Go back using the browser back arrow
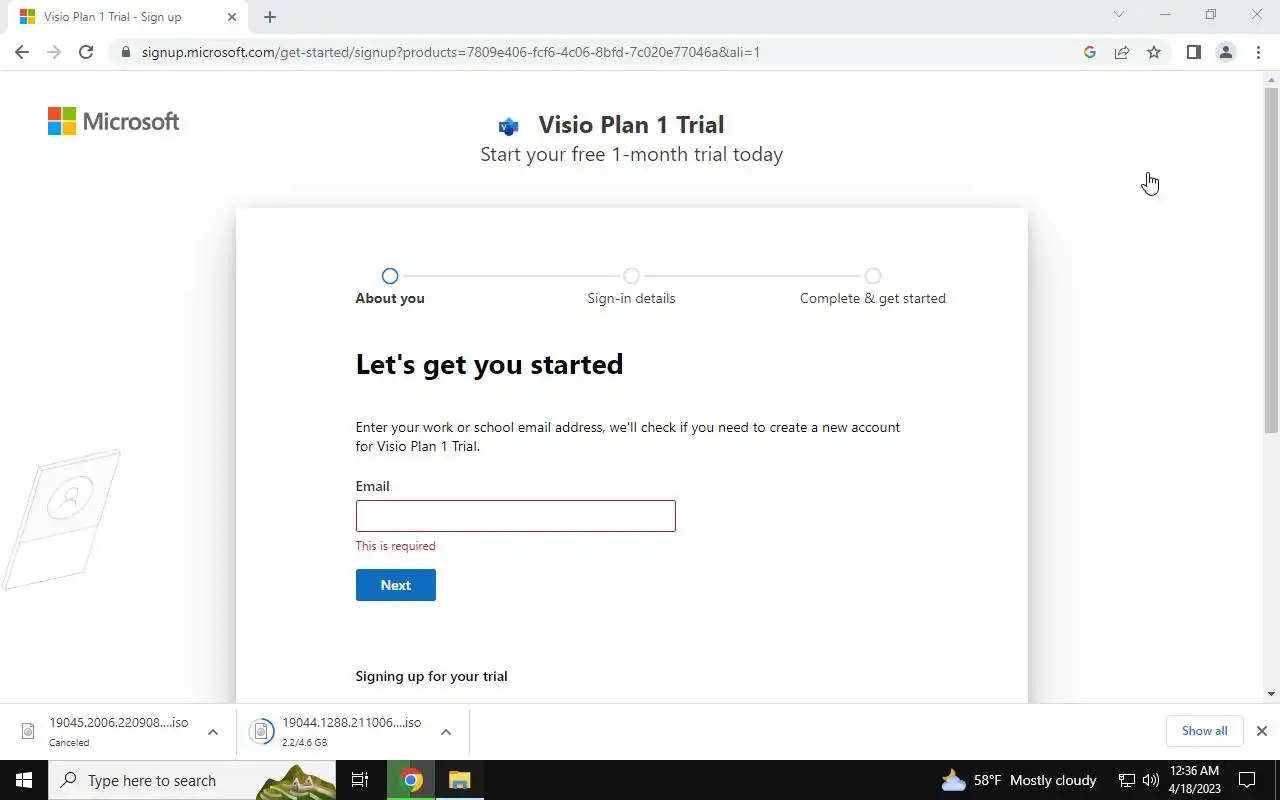The height and width of the screenshot is (800, 1280). tap(22, 52)
